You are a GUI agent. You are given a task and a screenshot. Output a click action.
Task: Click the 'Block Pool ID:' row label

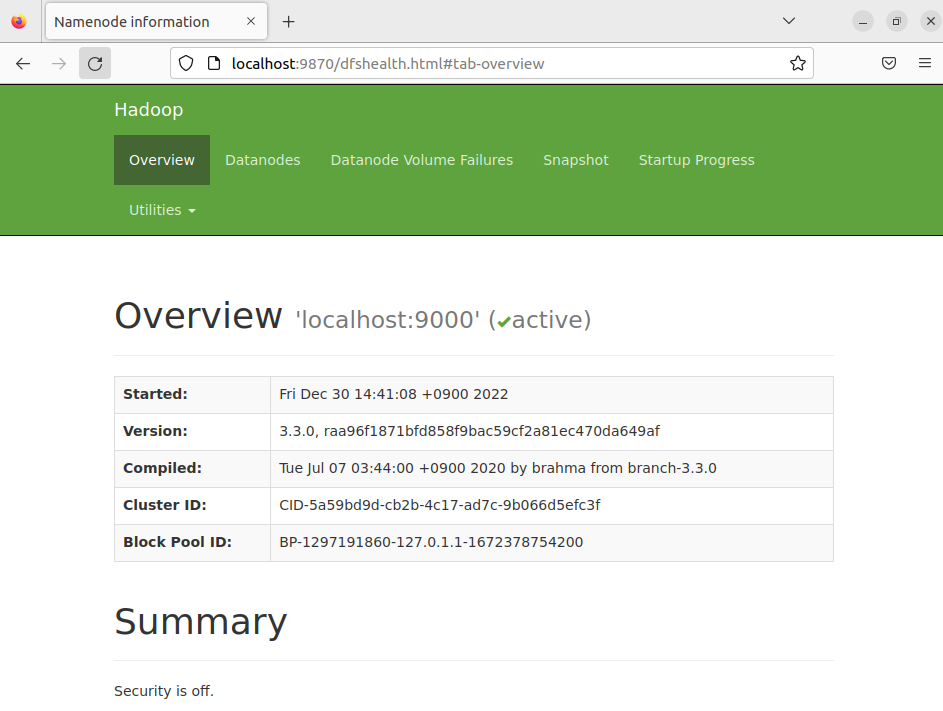(x=177, y=542)
